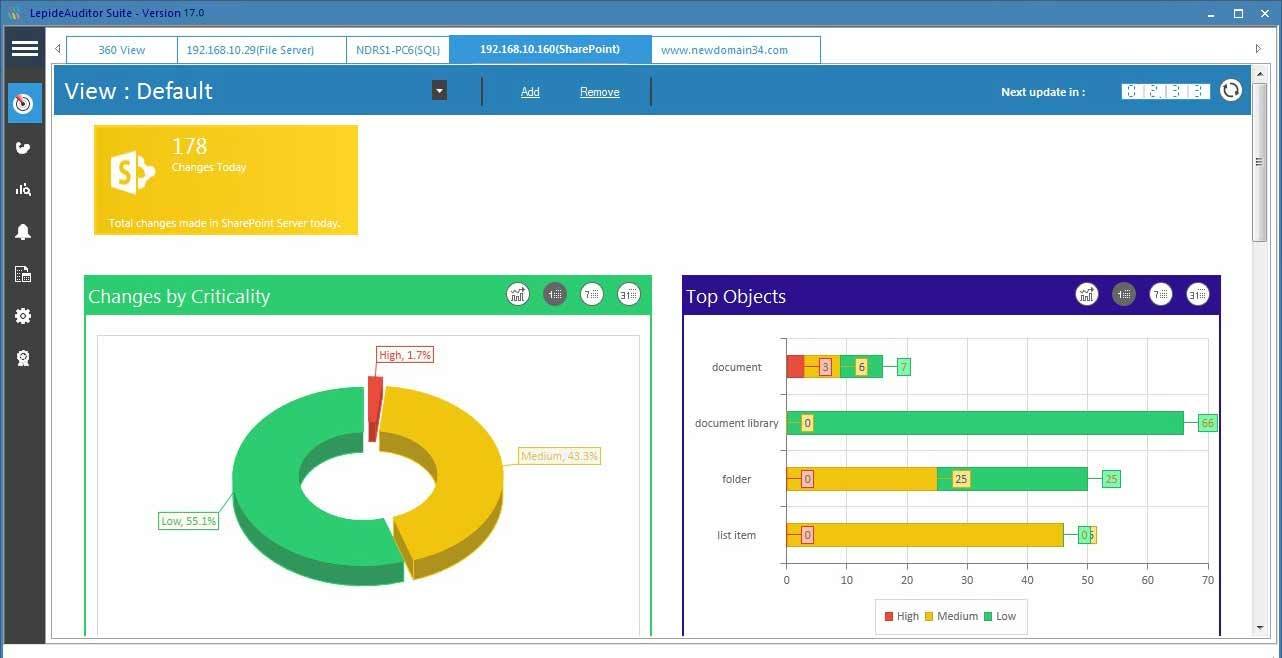Viewport: 1282px width, 658px height.
Task: Select the reports building icon in sidebar
Action: 24,273
